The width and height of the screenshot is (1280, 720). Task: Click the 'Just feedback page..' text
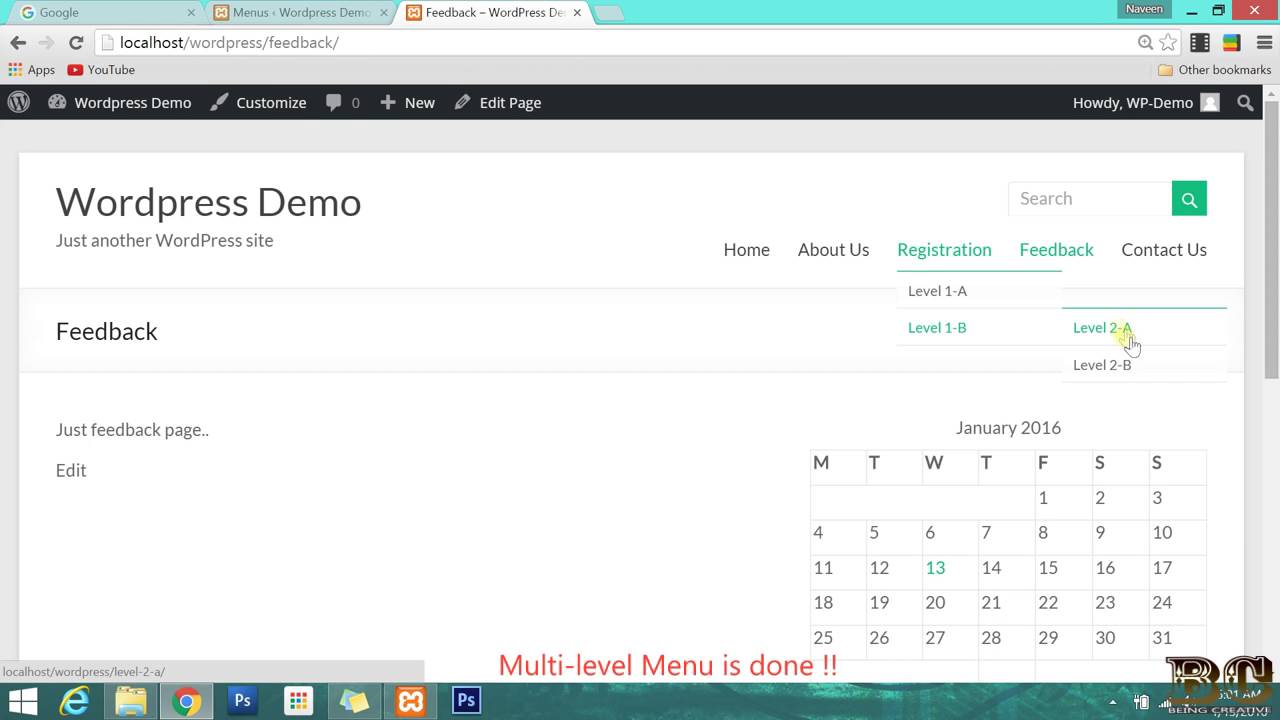click(x=132, y=430)
